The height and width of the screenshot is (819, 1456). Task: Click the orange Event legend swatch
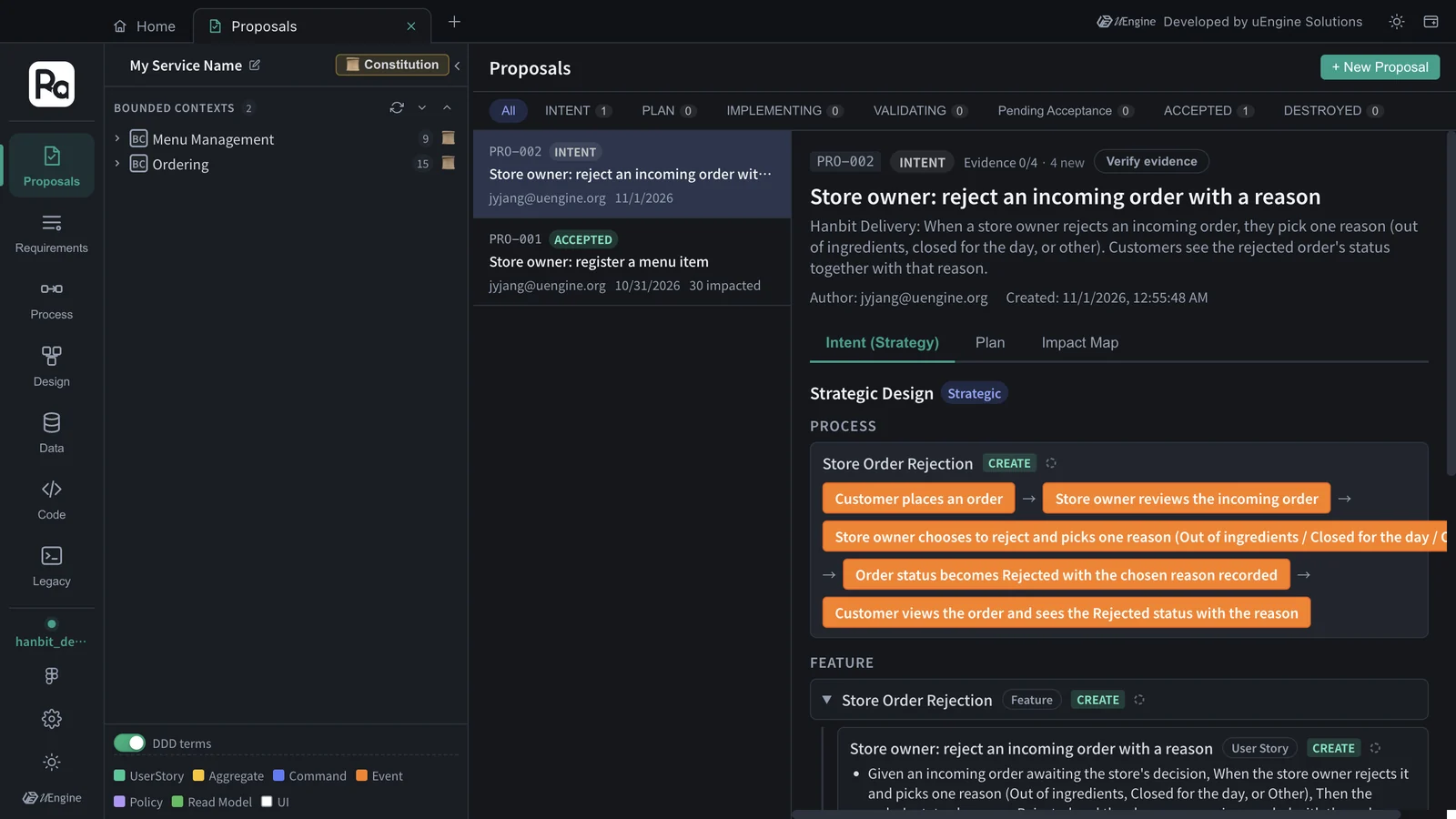pos(361,775)
